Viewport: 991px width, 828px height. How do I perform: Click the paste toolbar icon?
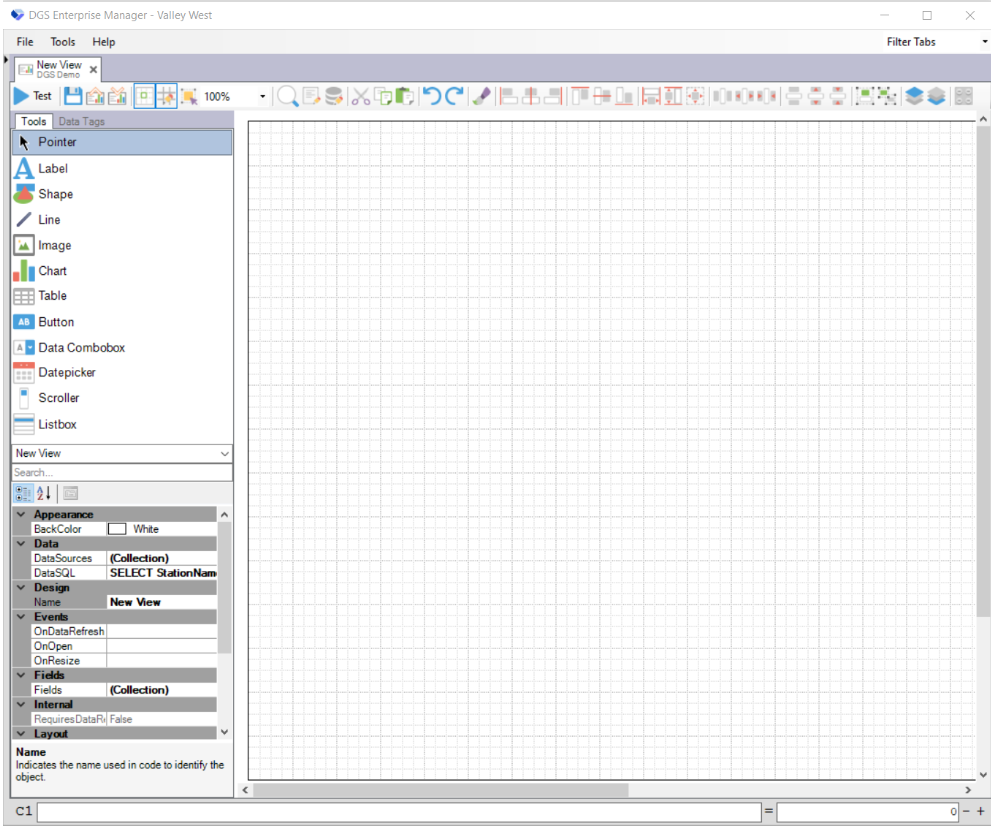coord(404,95)
